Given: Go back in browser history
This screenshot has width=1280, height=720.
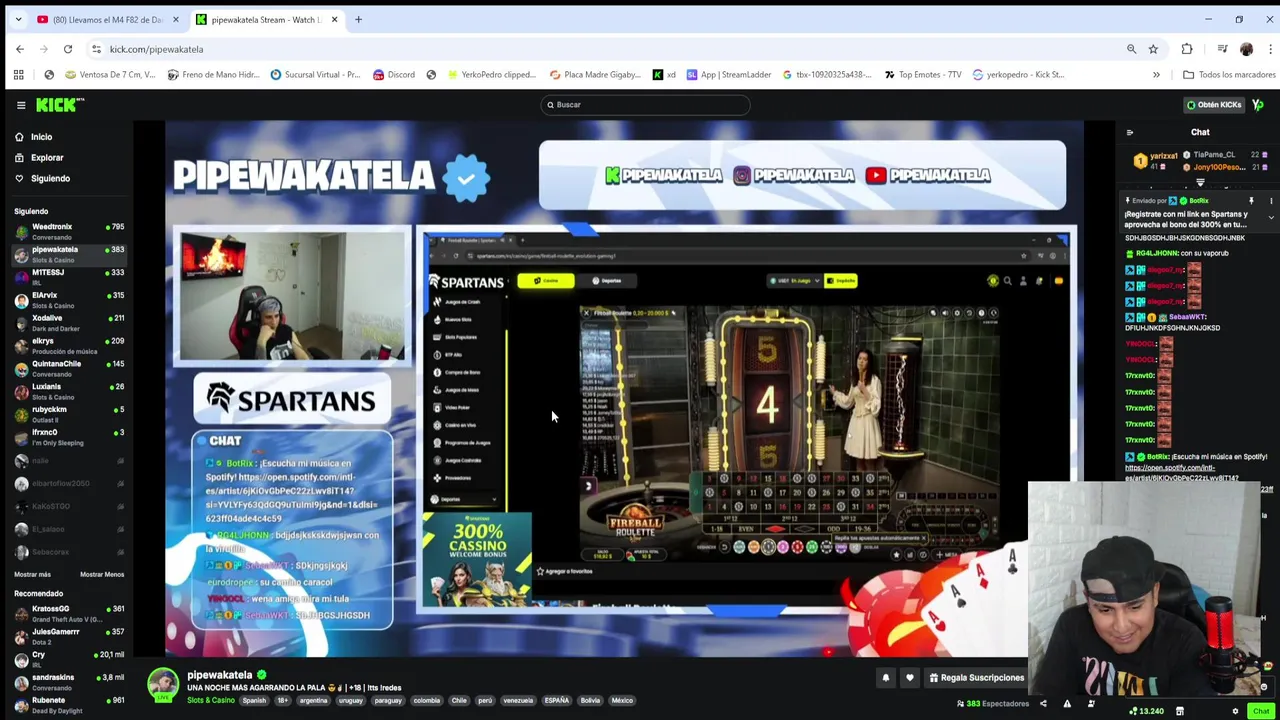Looking at the screenshot, I should [20, 49].
